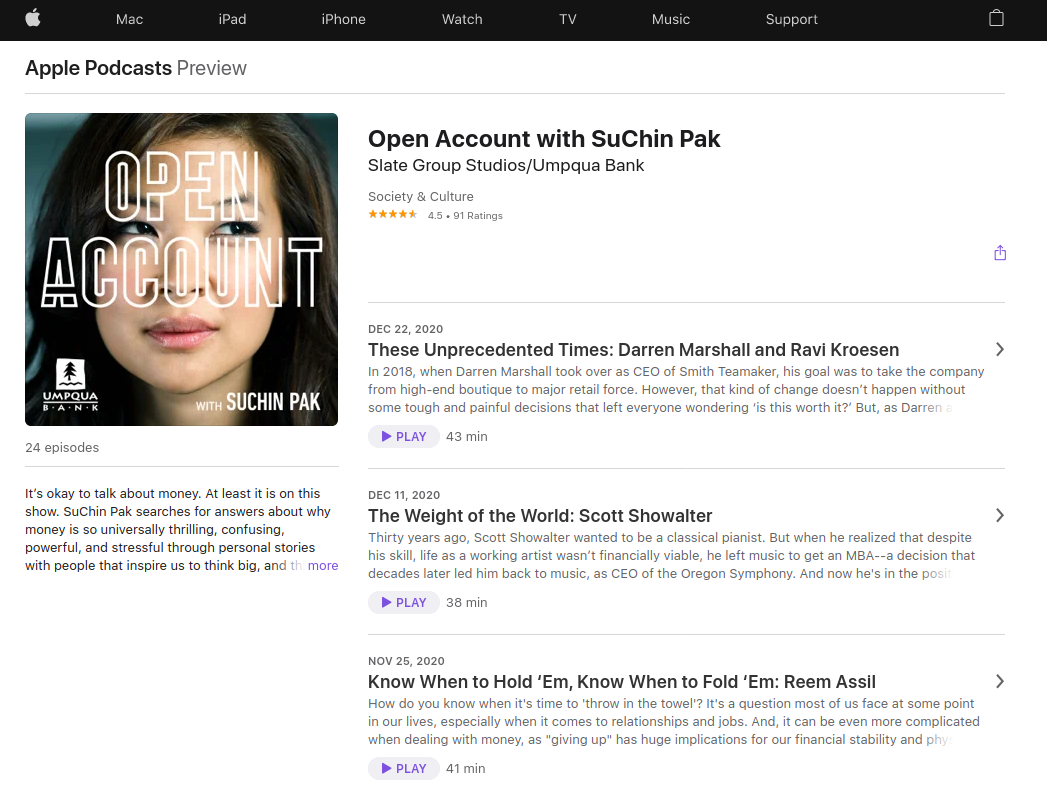The width and height of the screenshot is (1047, 797).
Task: Expand the Reem Assil episode chevron
Action: click(x=1000, y=682)
